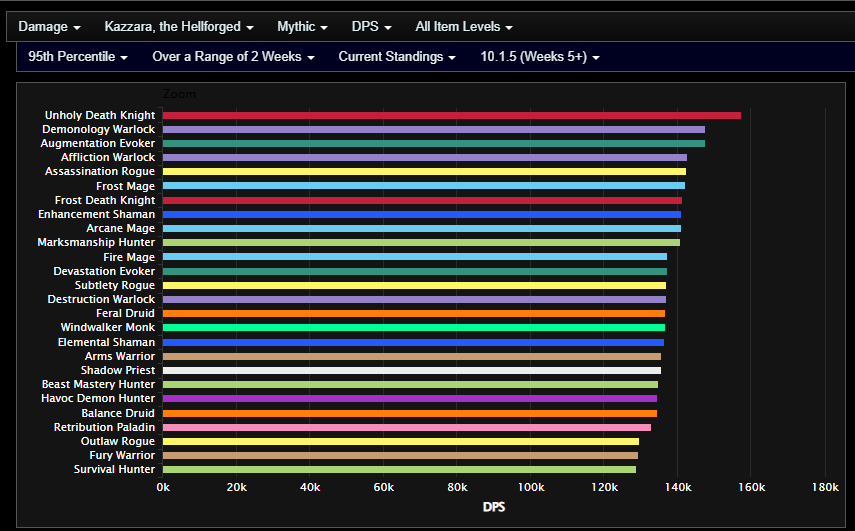Viewport: 855px width, 531px height.
Task: Click the 'Devastation Evoker' label
Action: [x=104, y=271]
